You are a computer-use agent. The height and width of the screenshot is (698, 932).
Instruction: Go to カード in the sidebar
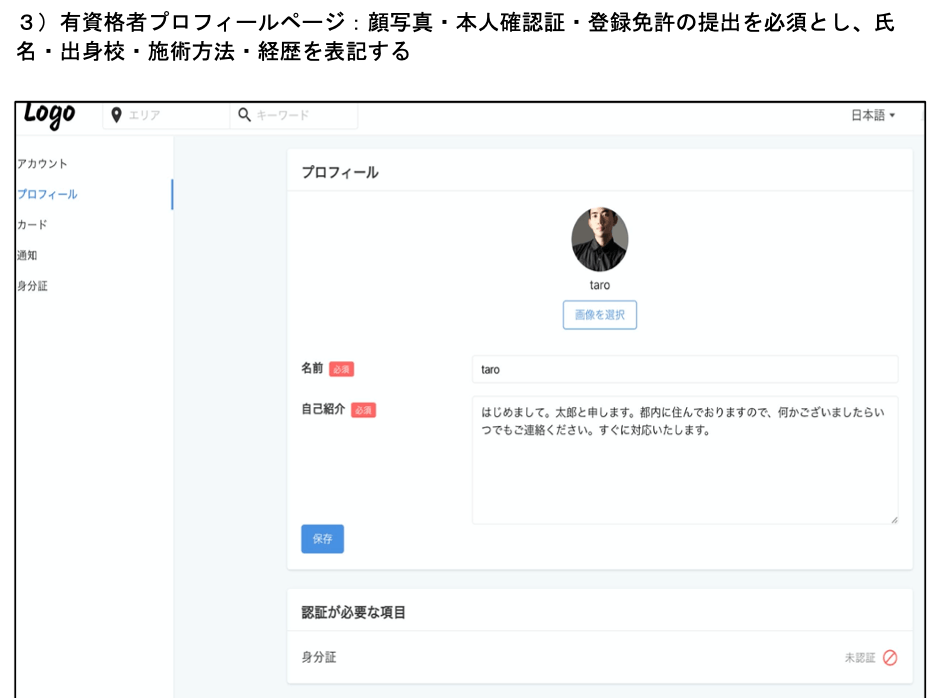32,225
